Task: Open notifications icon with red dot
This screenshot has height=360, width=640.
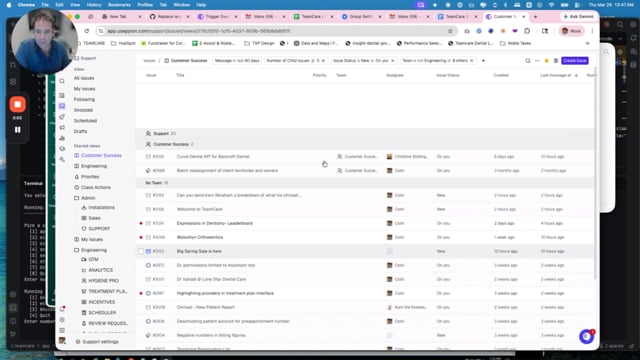Action: pyautogui.click(x=62, y=309)
